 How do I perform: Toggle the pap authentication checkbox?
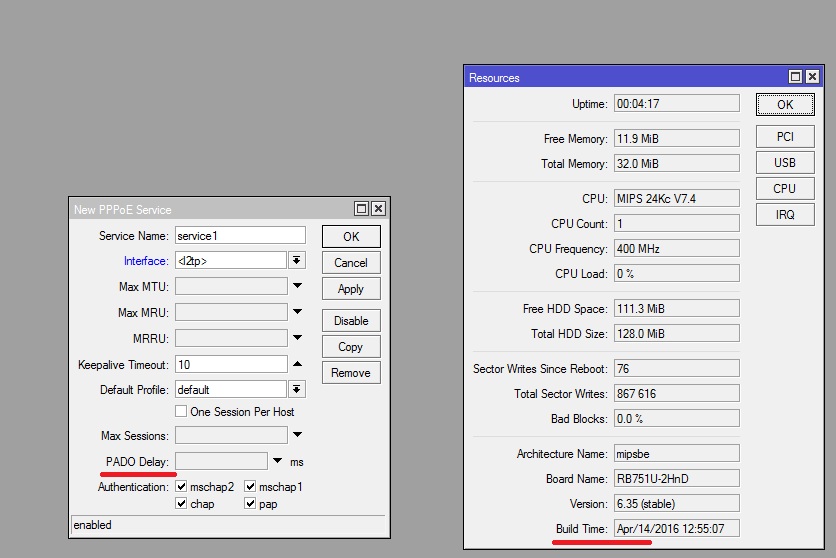click(x=250, y=504)
